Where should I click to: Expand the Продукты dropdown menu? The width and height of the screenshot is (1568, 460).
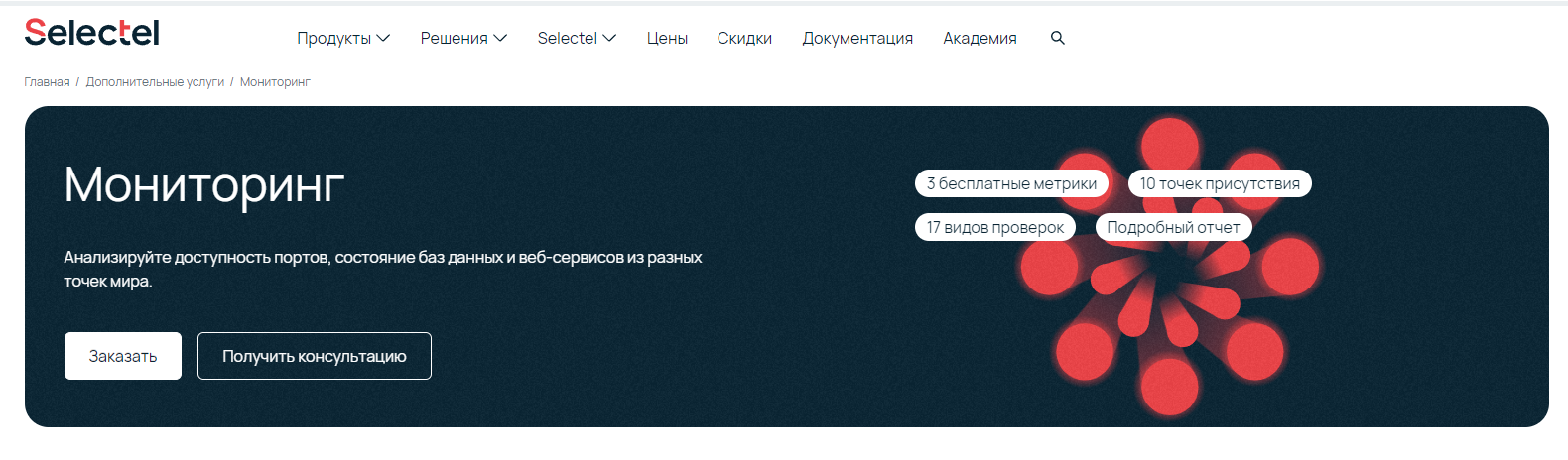click(x=343, y=38)
